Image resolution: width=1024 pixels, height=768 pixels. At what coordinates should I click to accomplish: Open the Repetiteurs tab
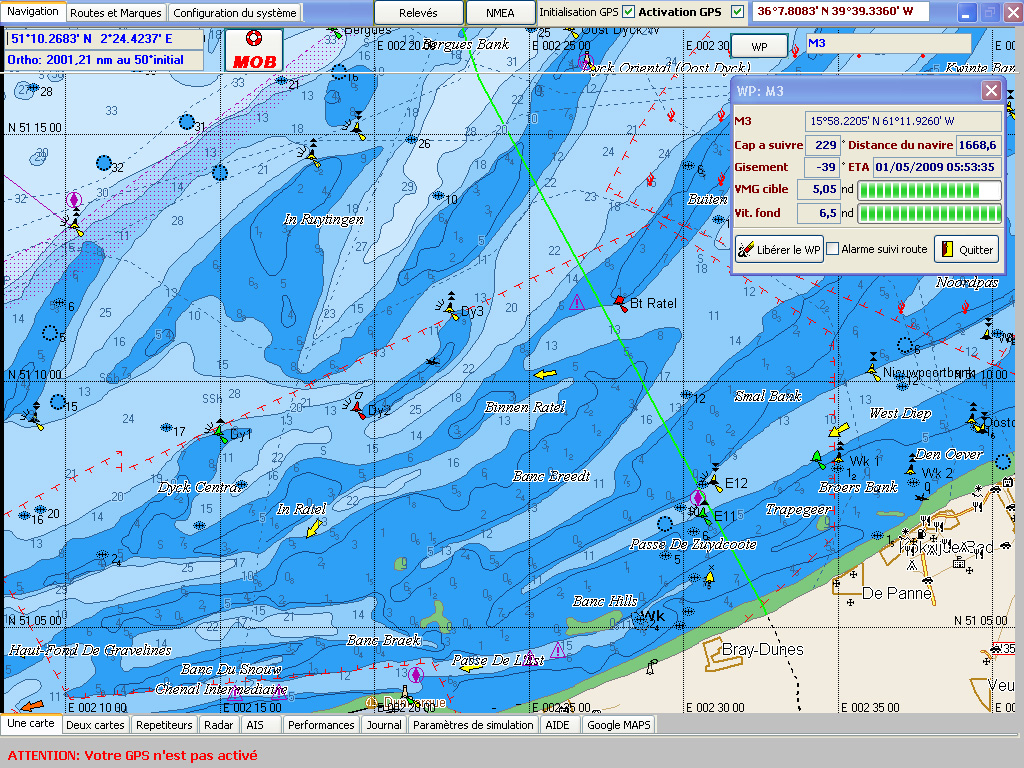(165, 725)
